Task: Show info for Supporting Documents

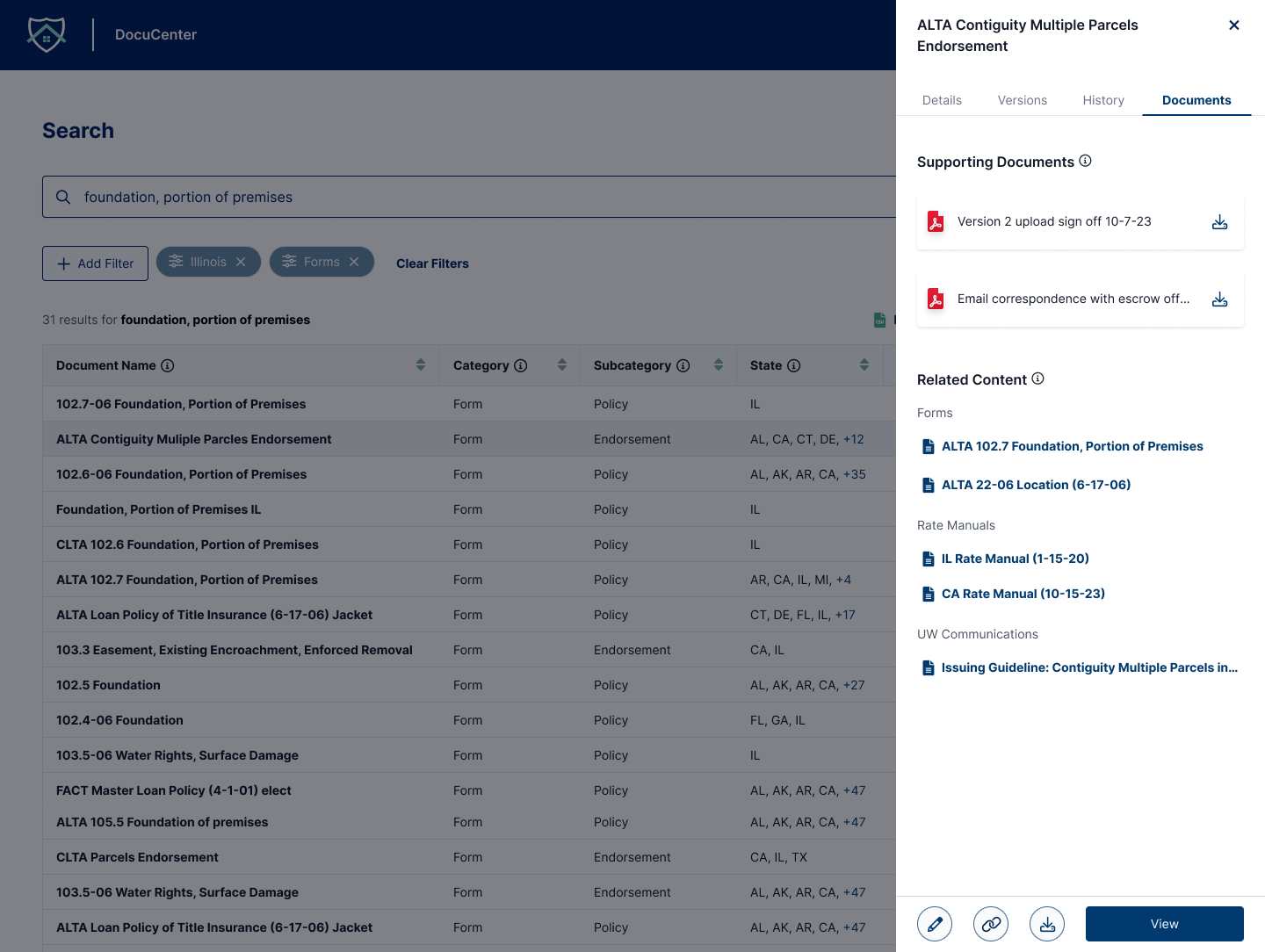Action: point(1085,161)
